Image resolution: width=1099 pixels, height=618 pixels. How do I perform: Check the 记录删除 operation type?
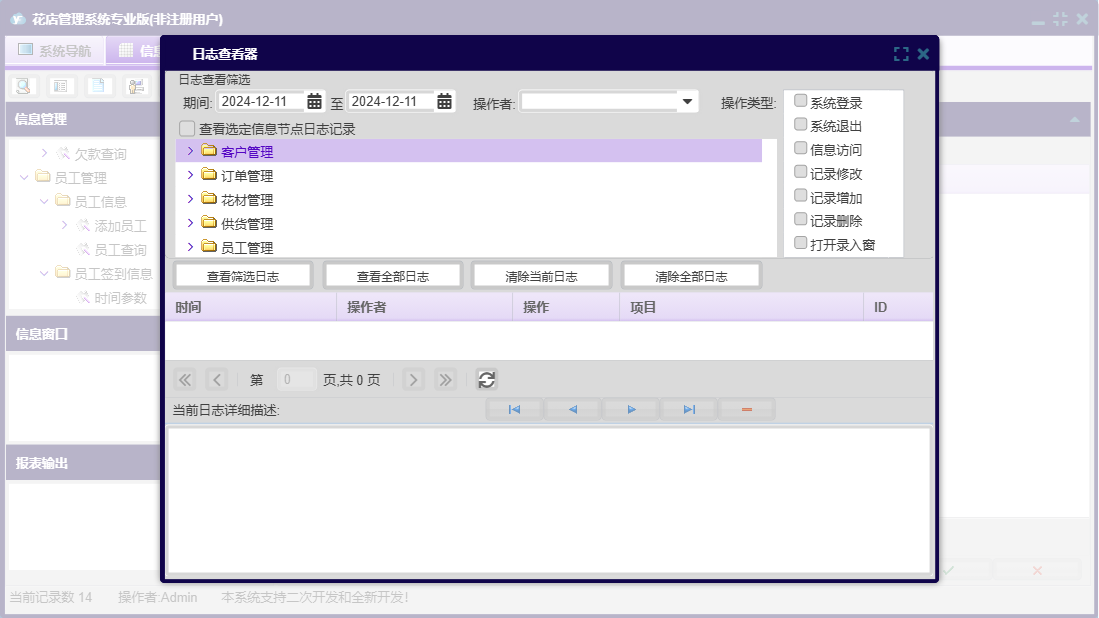(x=800, y=219)
